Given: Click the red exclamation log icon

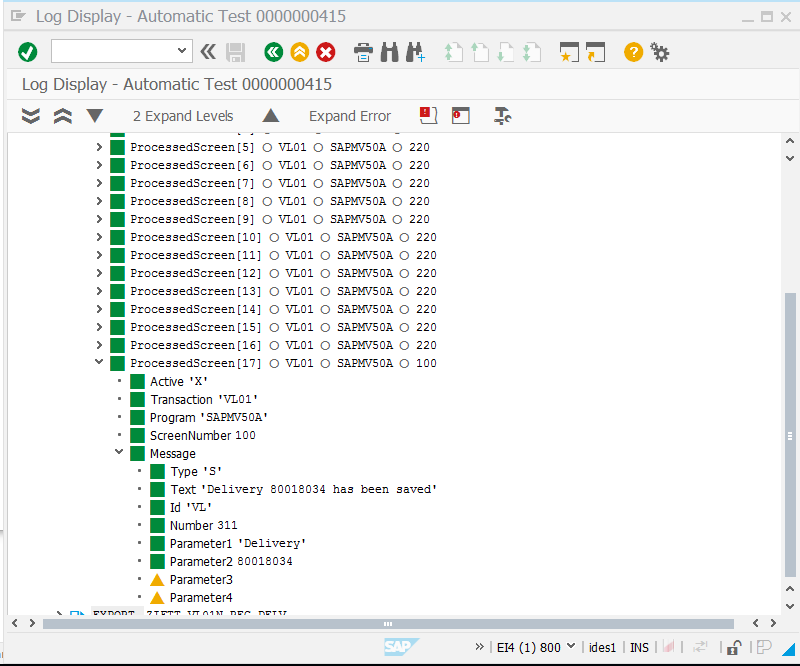Looking at the screenshot, I should [x=428, y=115].
